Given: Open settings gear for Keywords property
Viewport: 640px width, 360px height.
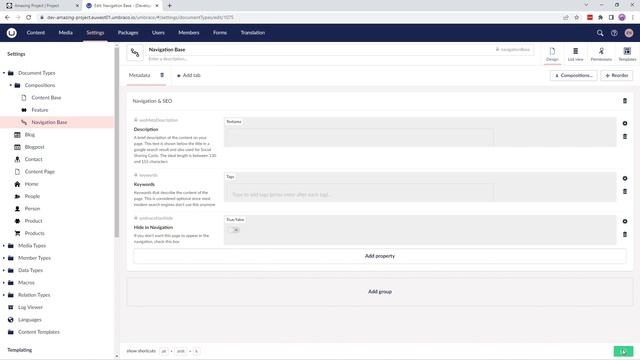Looking at the screenshot, I should 625,178.
